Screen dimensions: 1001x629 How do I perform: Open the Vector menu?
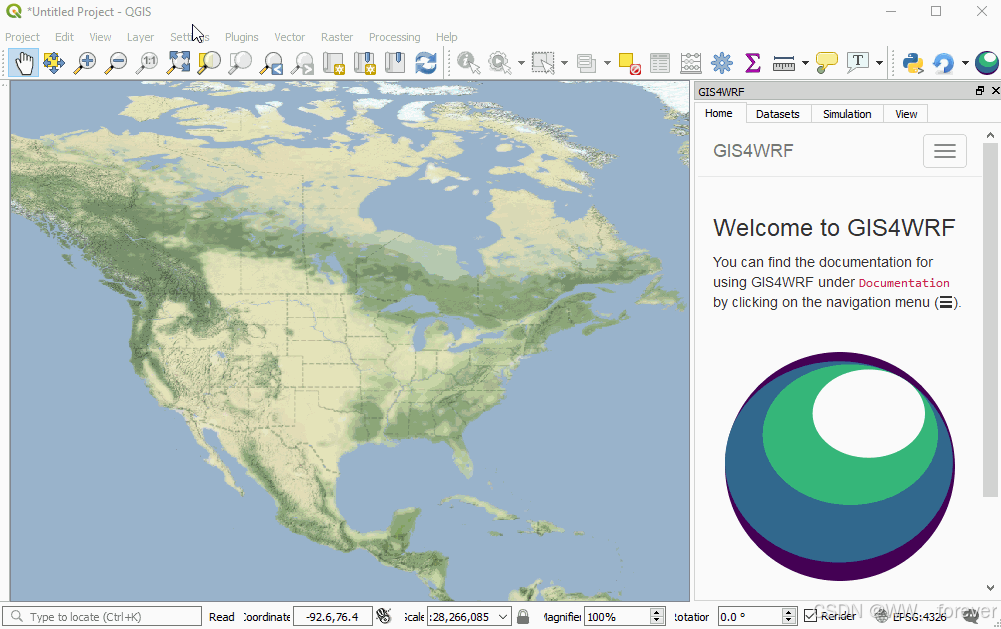tap(289, 37)
